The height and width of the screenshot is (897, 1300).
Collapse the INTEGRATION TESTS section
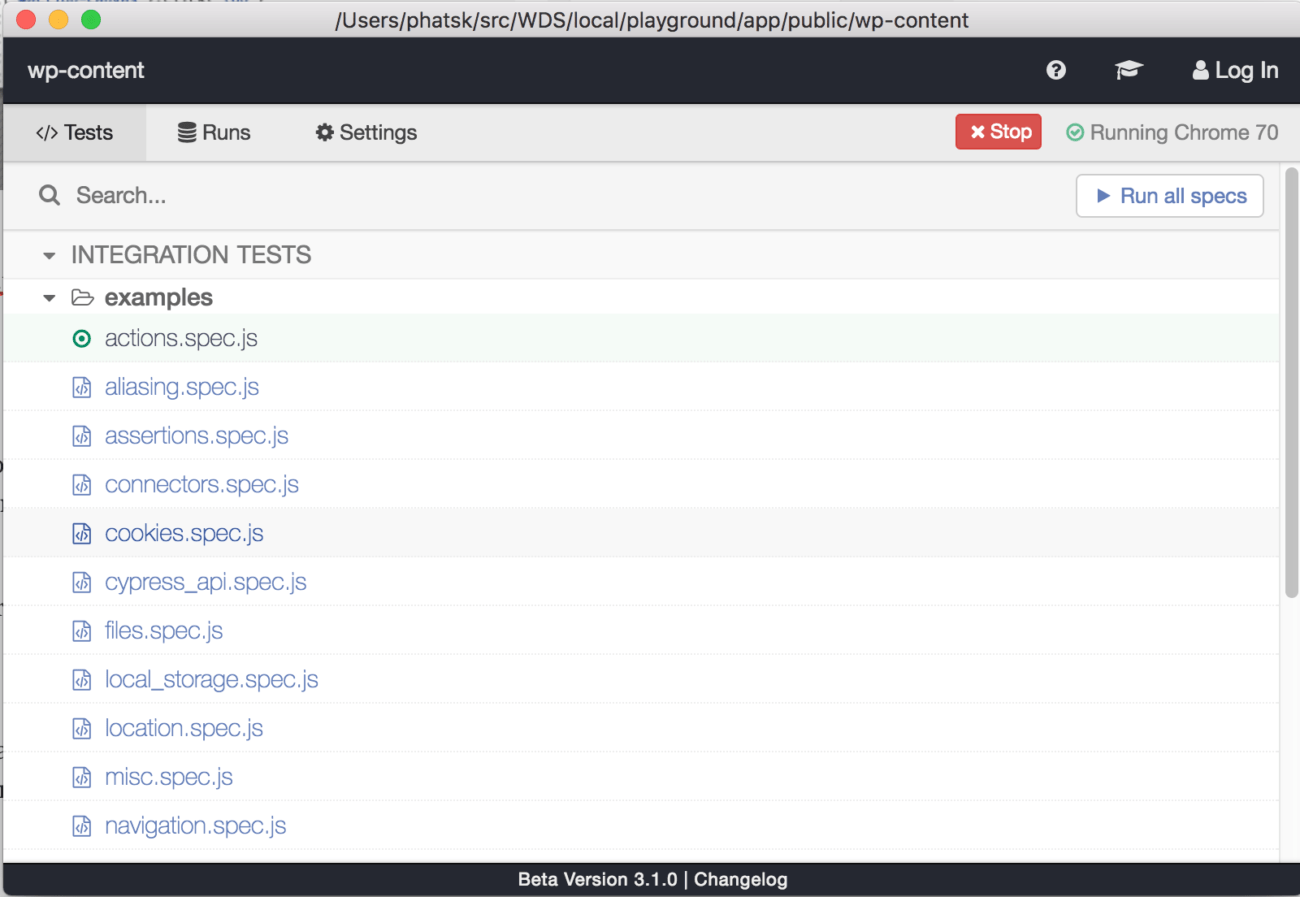tap(48, 255)
